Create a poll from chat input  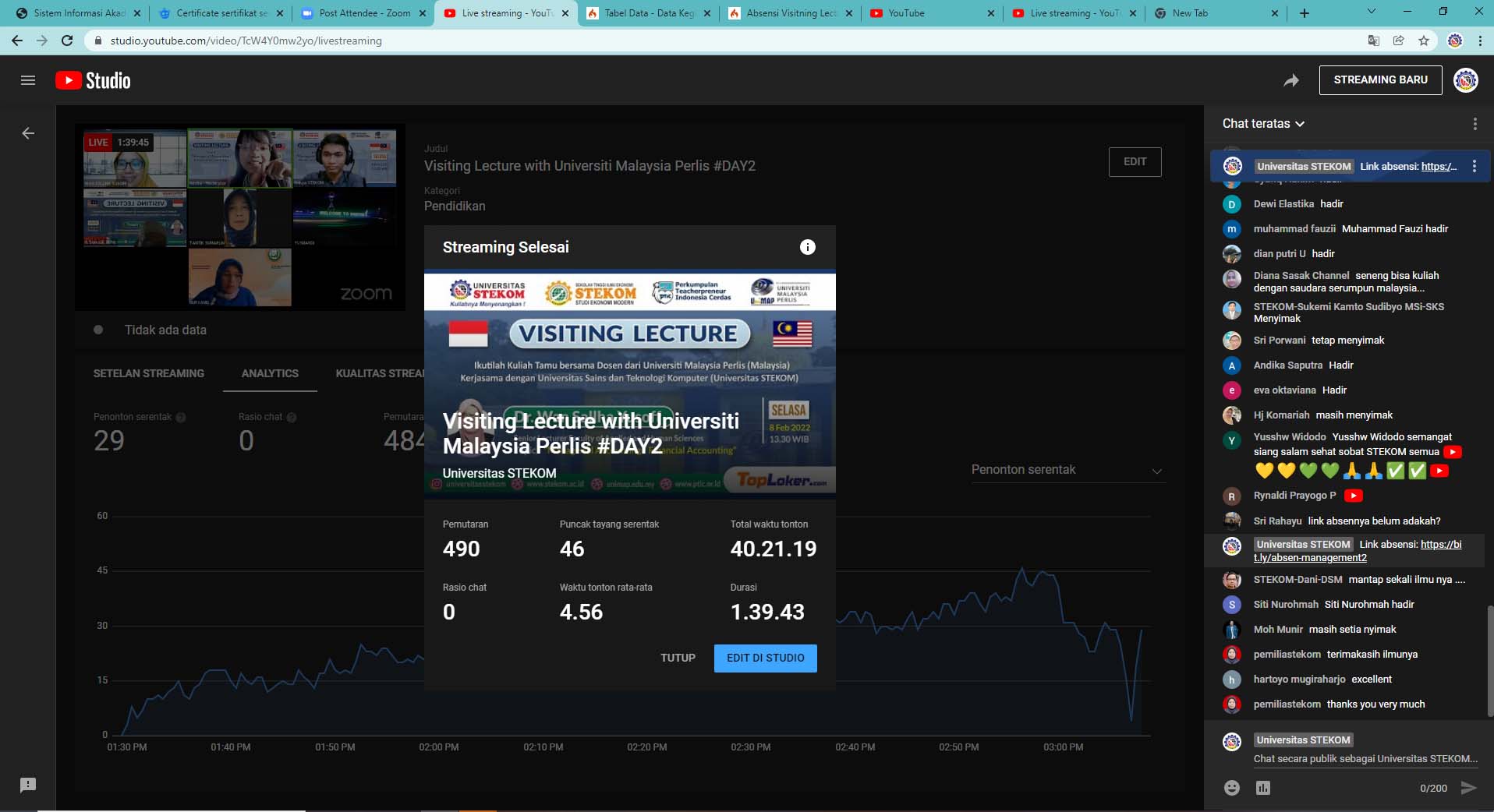pyautogui.click(x=1263, y=788)
